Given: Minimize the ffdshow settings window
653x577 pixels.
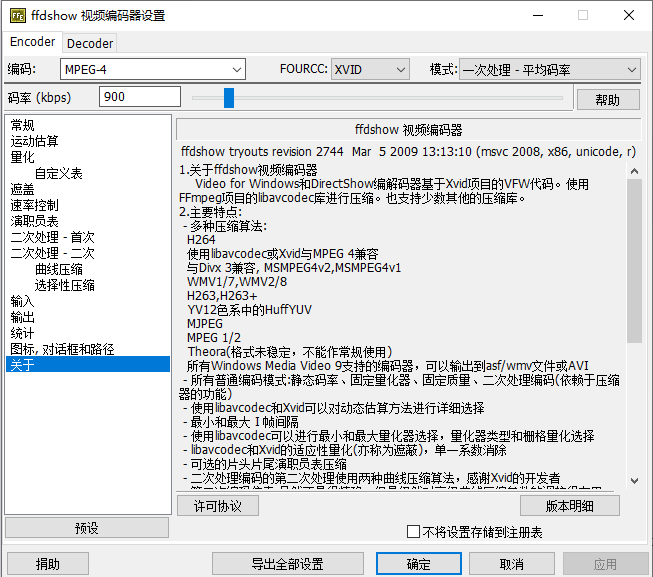Looking at the screenshot, I should pos(538,16).
